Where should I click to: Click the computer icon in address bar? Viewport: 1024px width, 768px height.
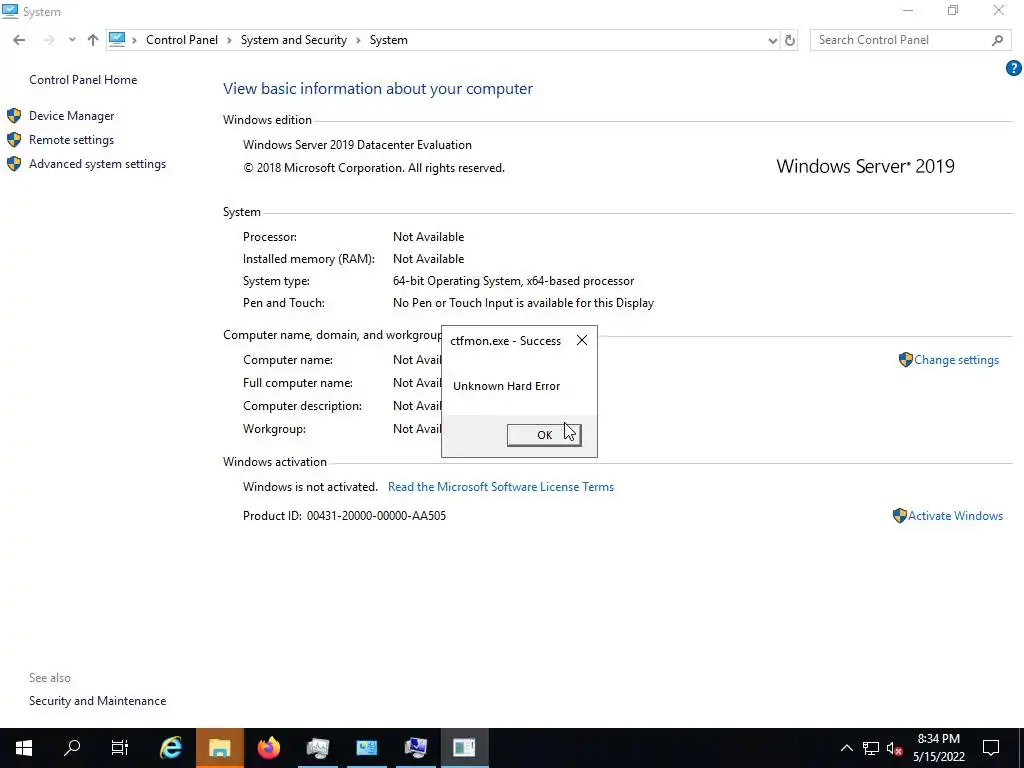(117, 40)
